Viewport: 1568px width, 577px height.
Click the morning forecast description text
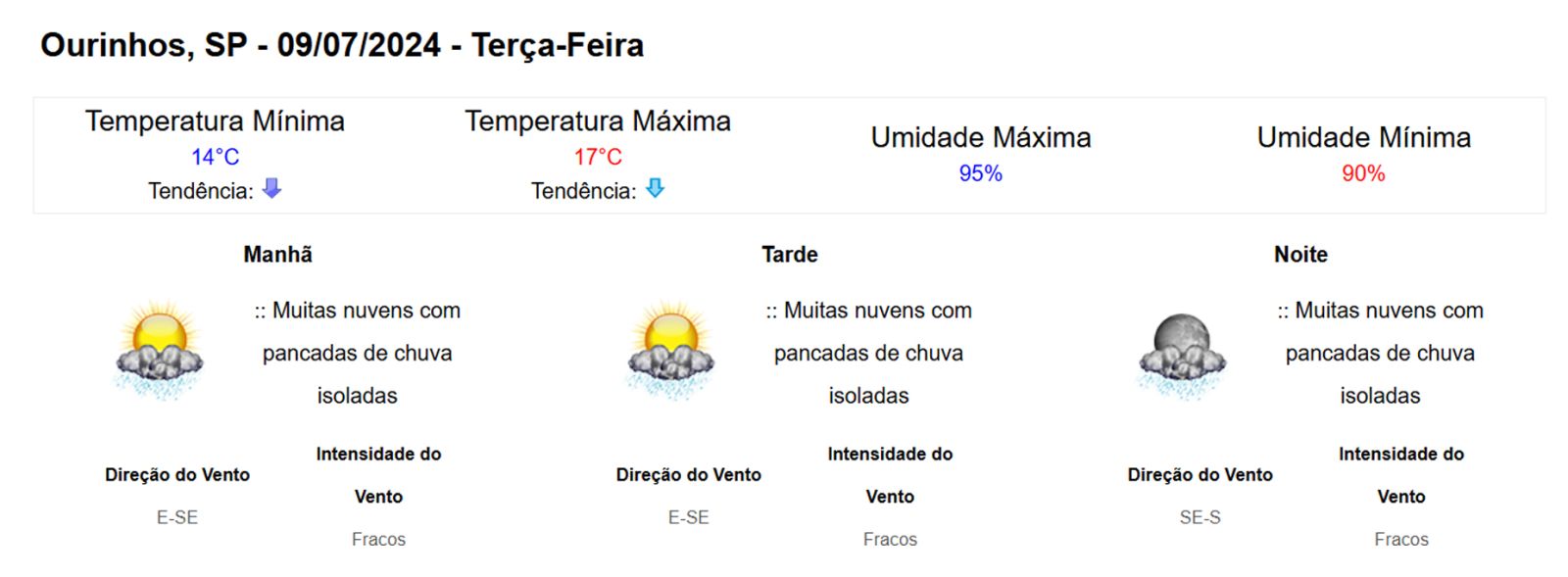coord(358,353)
